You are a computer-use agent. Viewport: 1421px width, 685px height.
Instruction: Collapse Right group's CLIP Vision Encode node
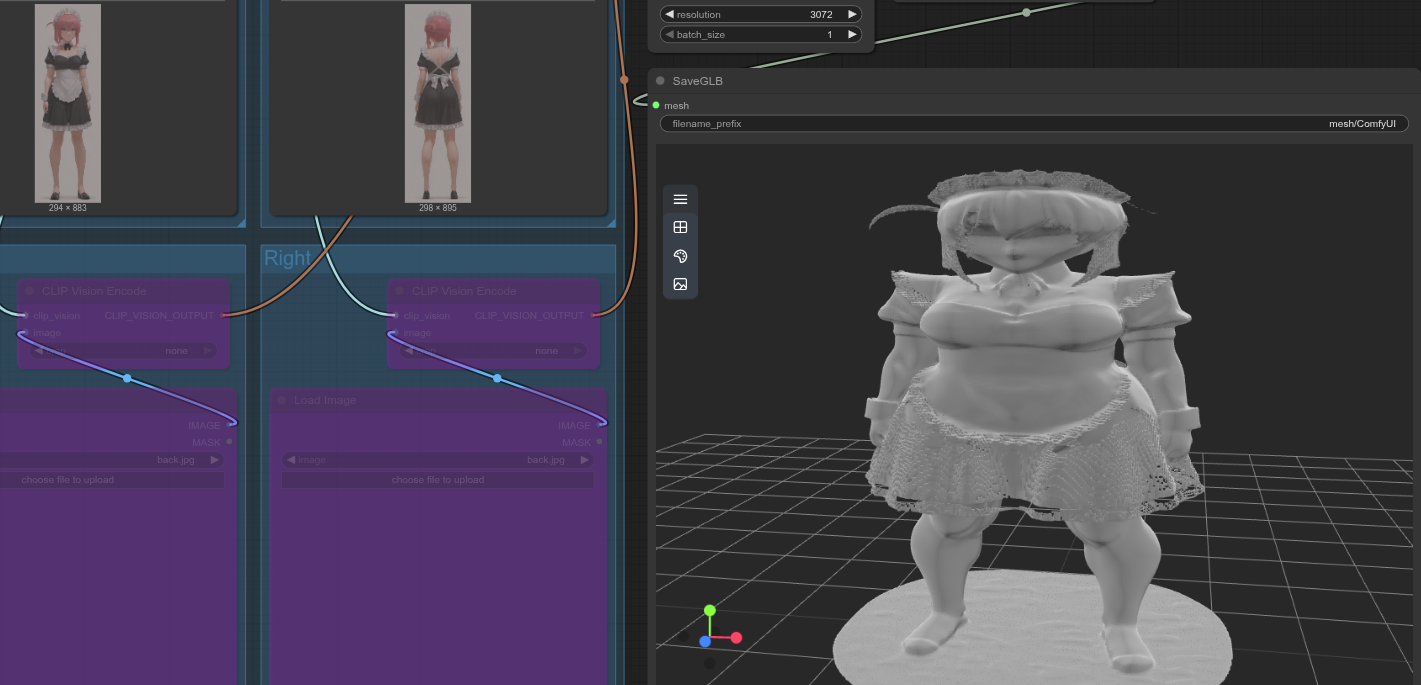(x=400, y=291)
